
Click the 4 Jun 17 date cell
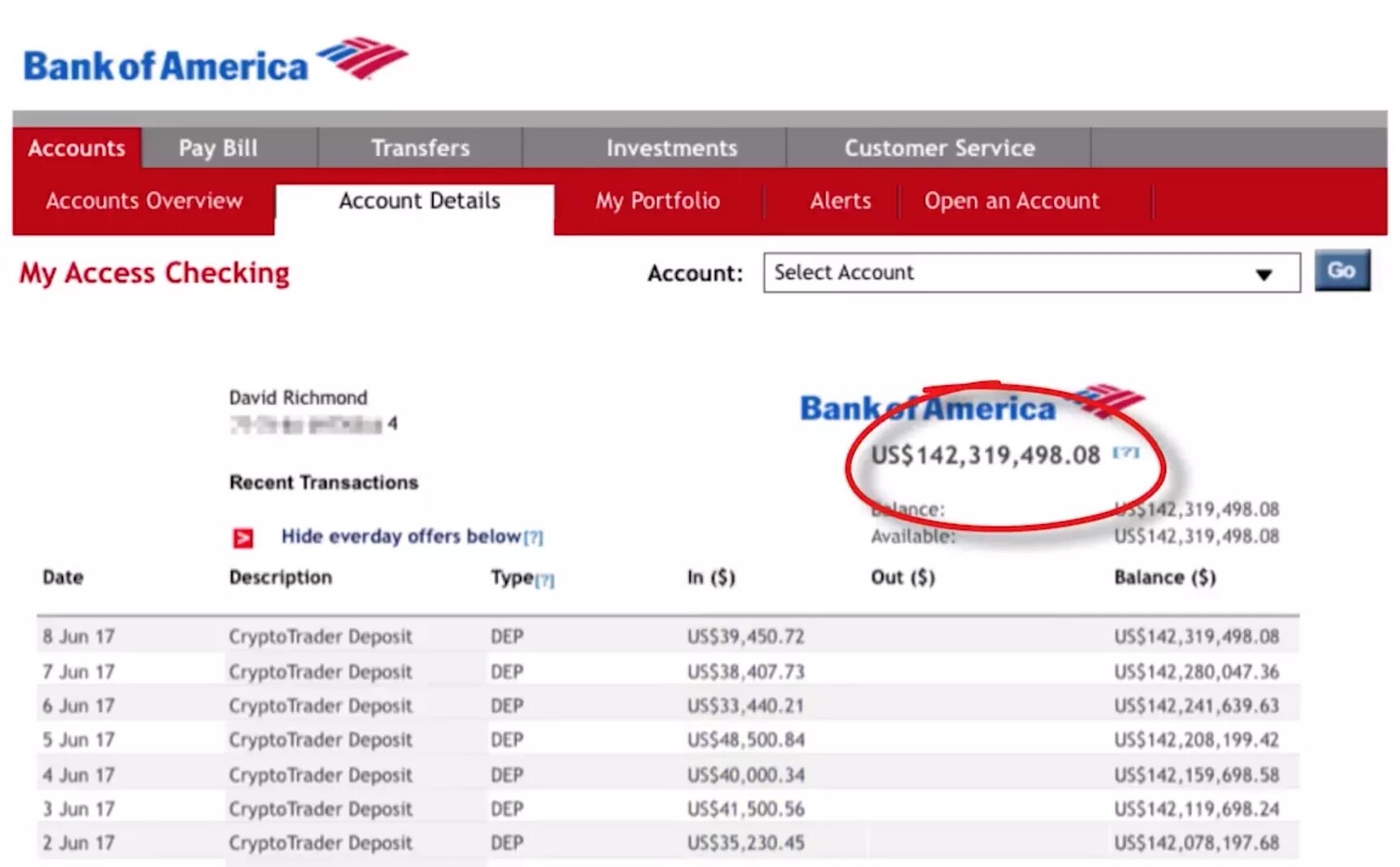click(x=78, y=775)
